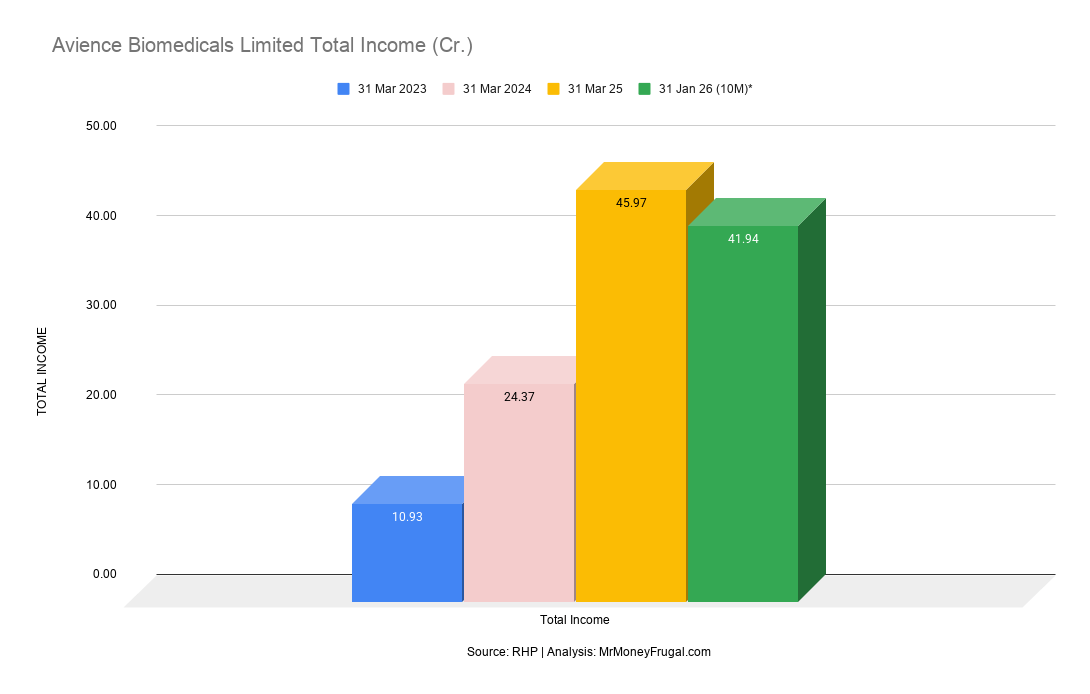Click the y-axis value 20.00
This screenshot has width=1090, height=694.
(101, 395)
